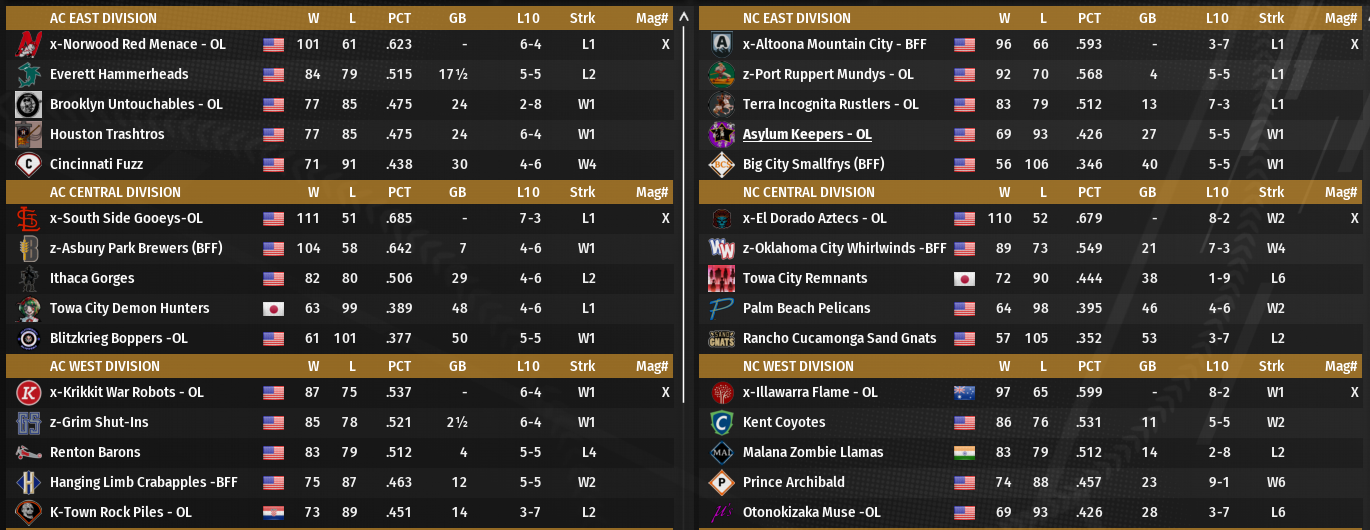1370x530 pixels.
Task: Open the Palm Beach Pelicans team page
Action: [806, 308]
